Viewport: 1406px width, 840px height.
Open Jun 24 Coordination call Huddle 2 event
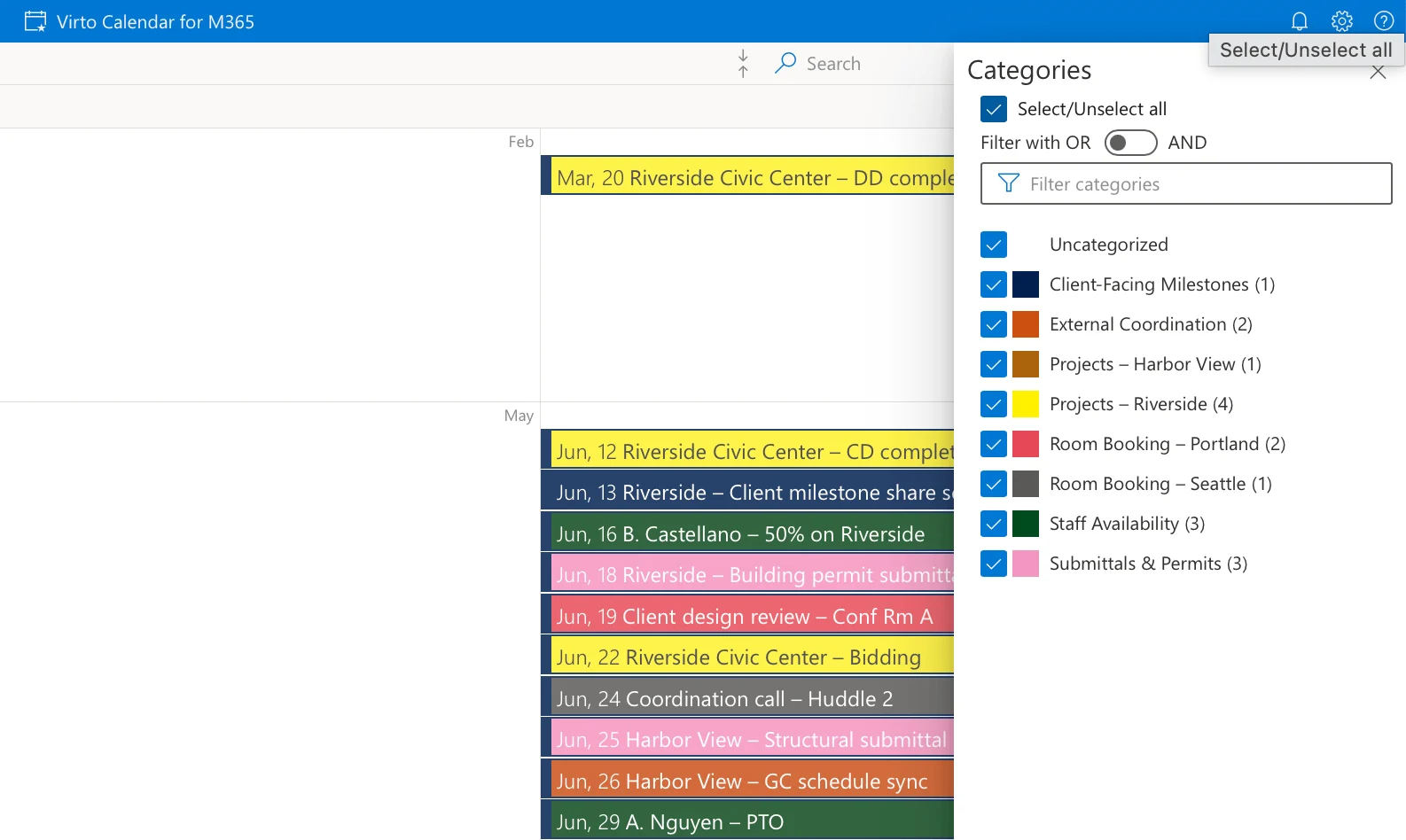(747, 696)
